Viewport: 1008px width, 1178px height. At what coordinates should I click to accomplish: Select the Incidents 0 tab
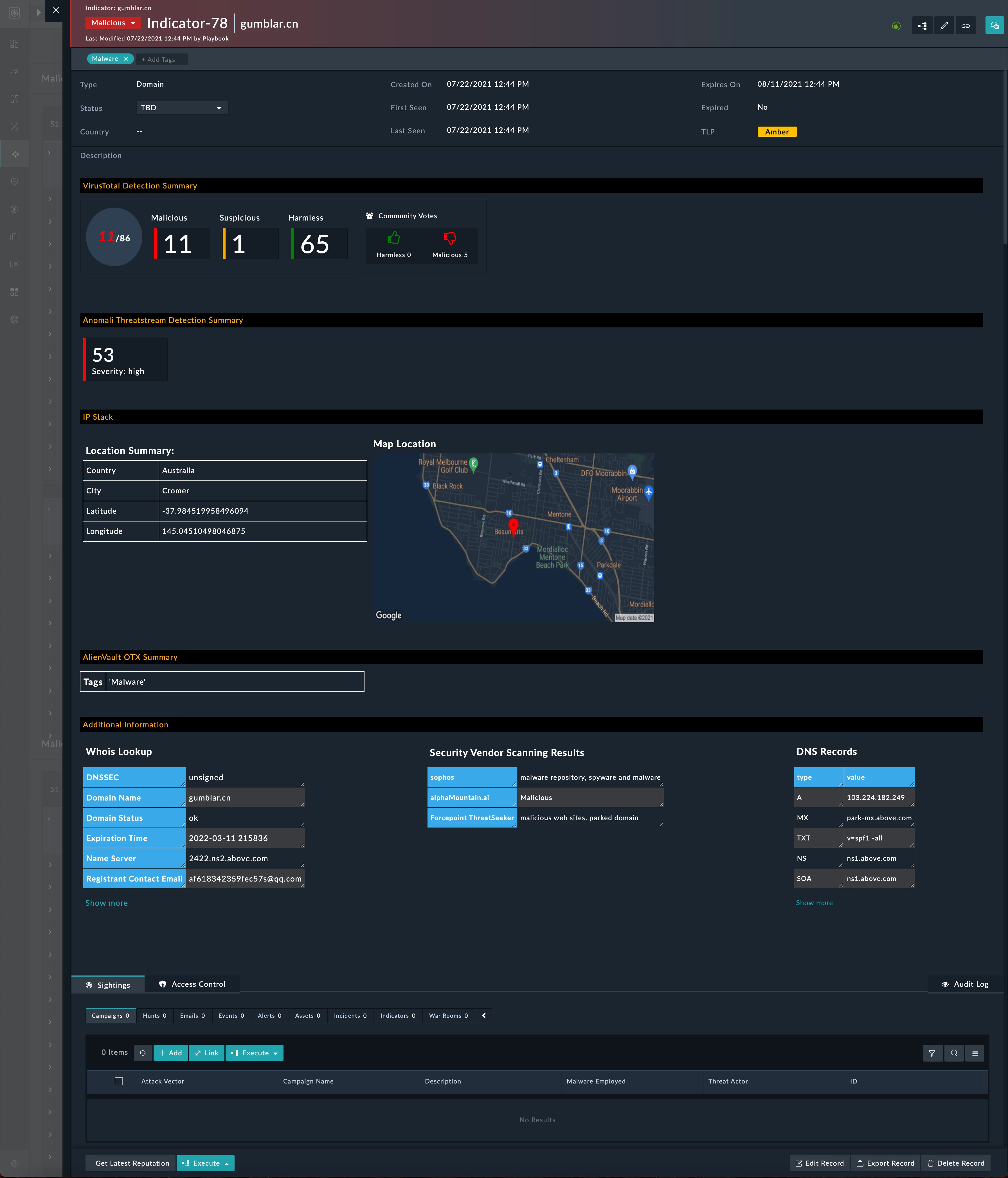click(x=350, y=1016)
